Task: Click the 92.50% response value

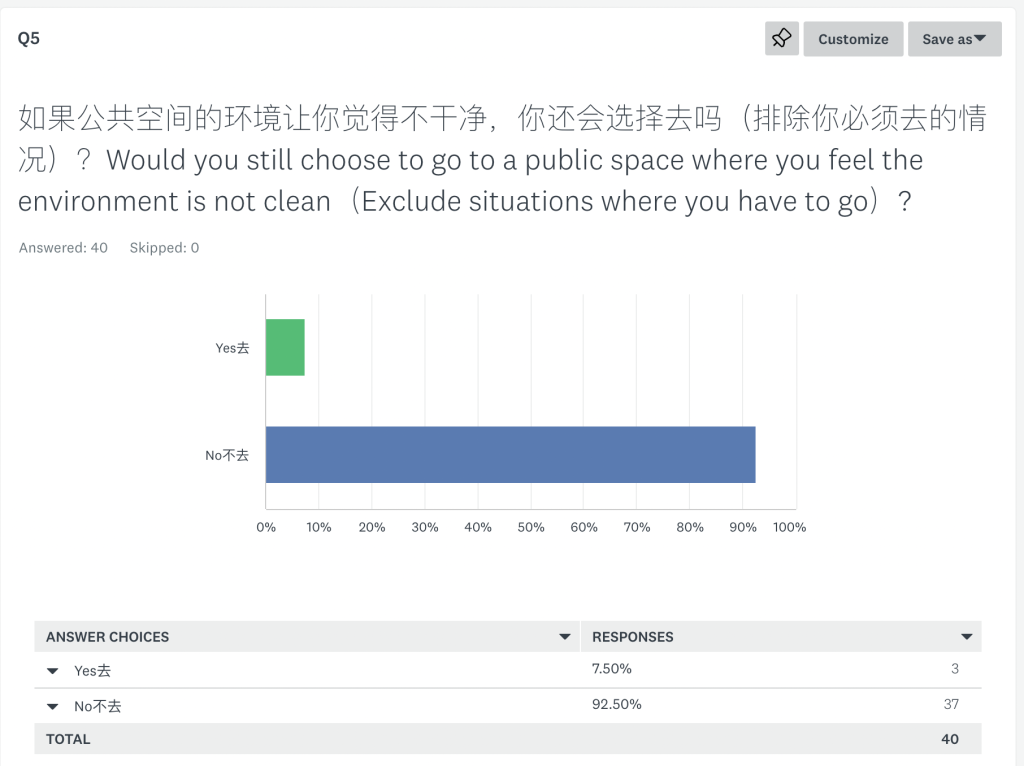Action: [x=616, y=704]
